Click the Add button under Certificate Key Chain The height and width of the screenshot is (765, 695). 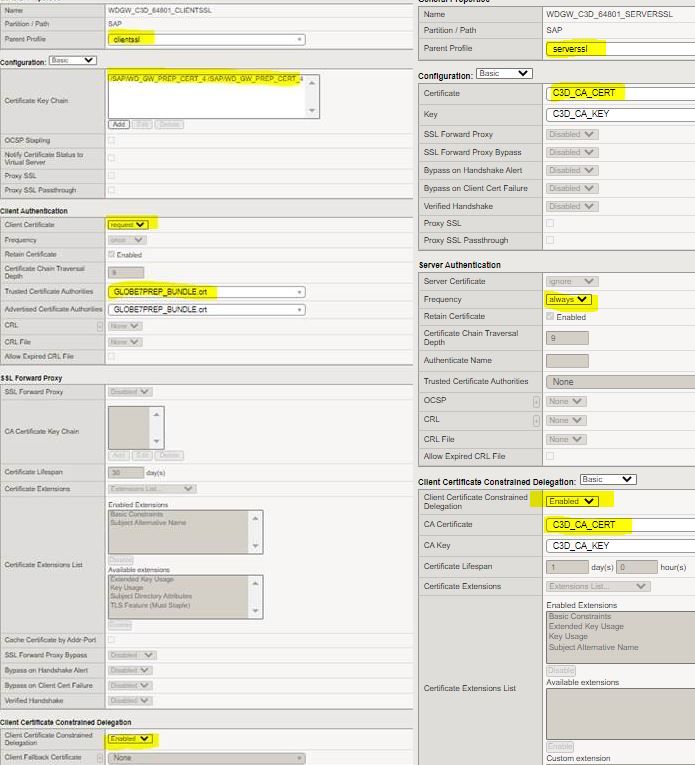coord(119,124)
